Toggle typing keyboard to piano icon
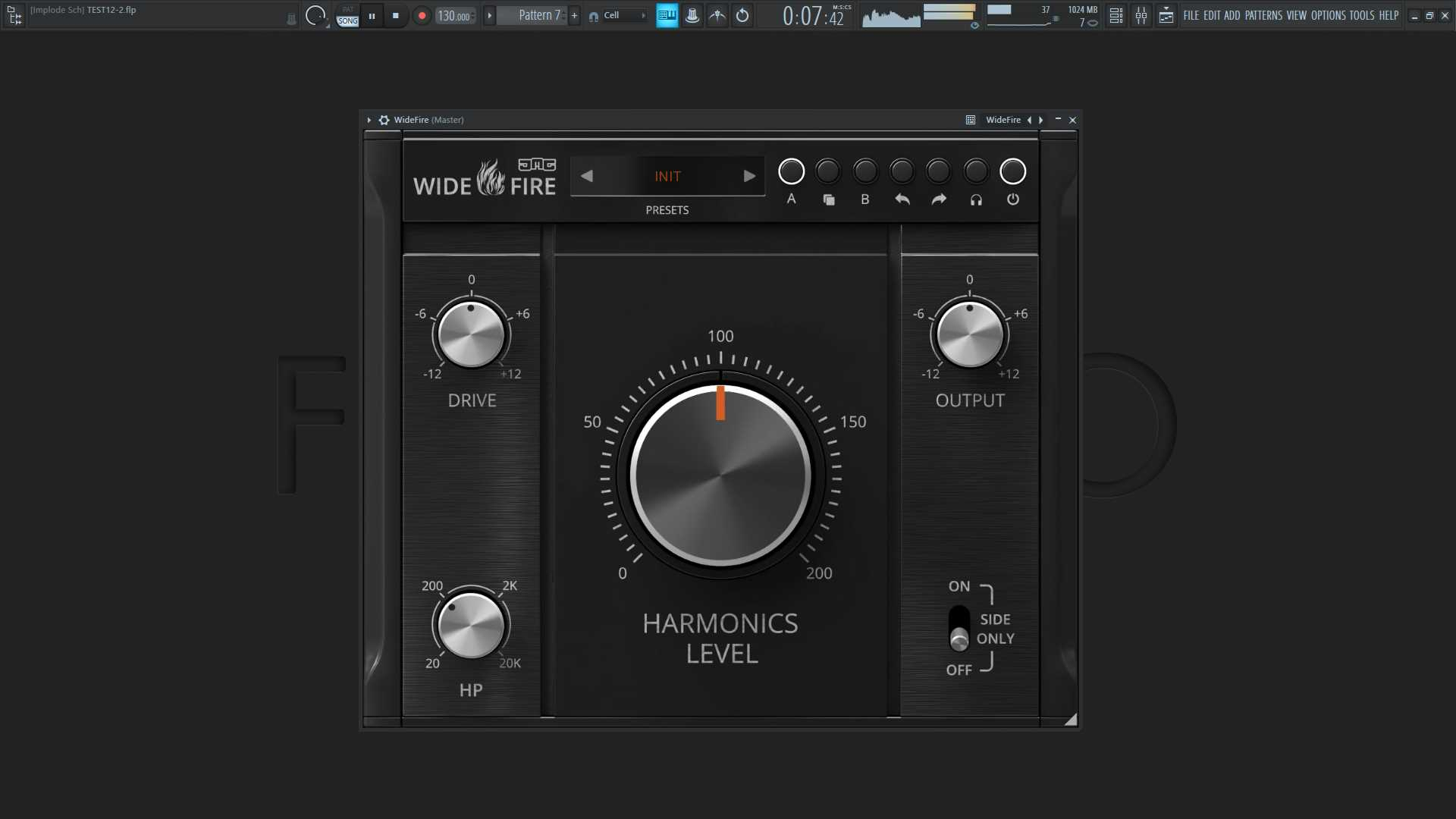The width and height of the screenshot is (1456, 819). [x=667, y=15]
